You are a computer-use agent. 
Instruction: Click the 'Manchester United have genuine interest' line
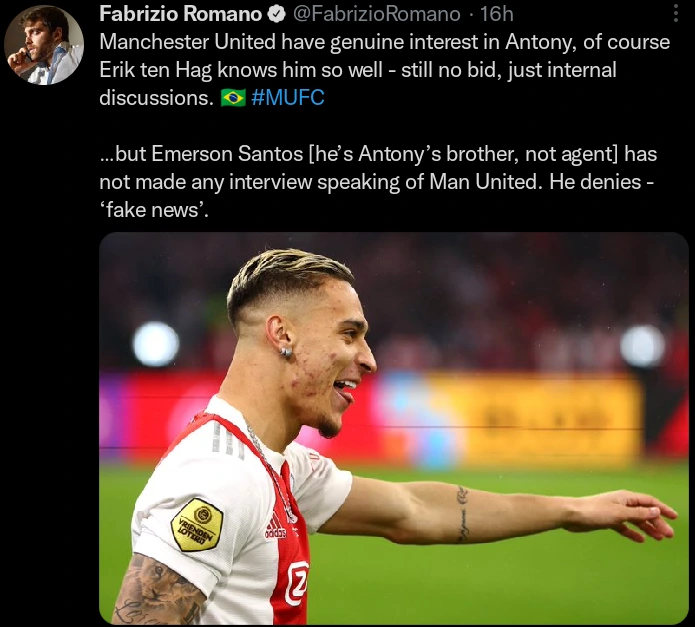[x=384, y=42]
